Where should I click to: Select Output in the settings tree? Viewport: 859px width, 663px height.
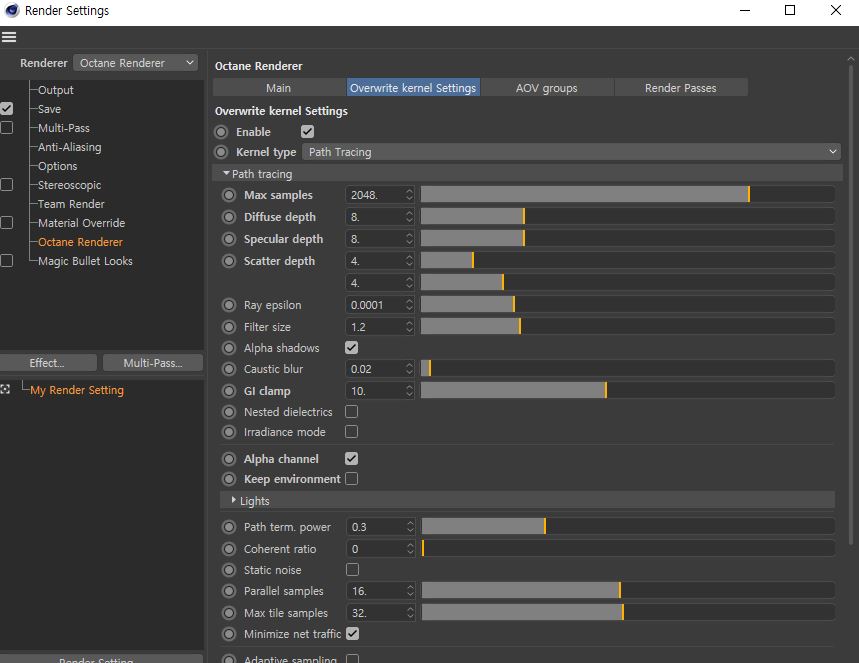coord(55,90)
